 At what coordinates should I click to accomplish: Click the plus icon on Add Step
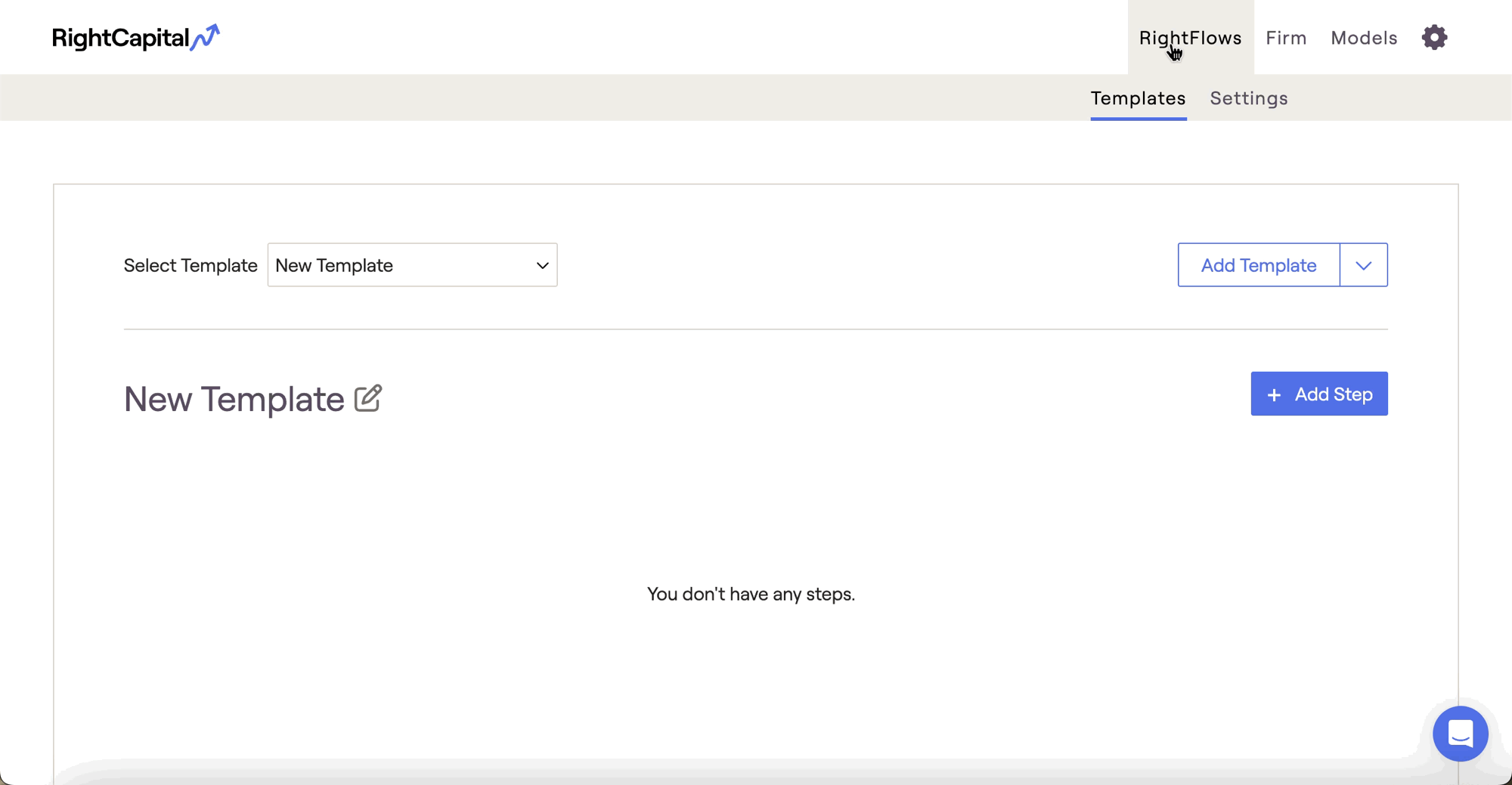point(1274,395)
